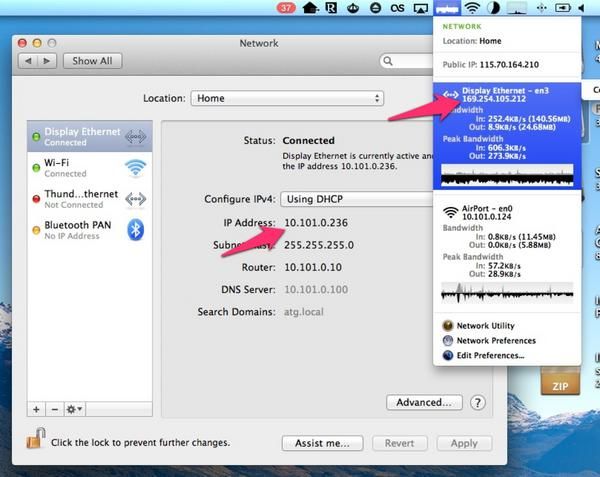
Task: Remove selected service with minus button
Action: point(53,409)
